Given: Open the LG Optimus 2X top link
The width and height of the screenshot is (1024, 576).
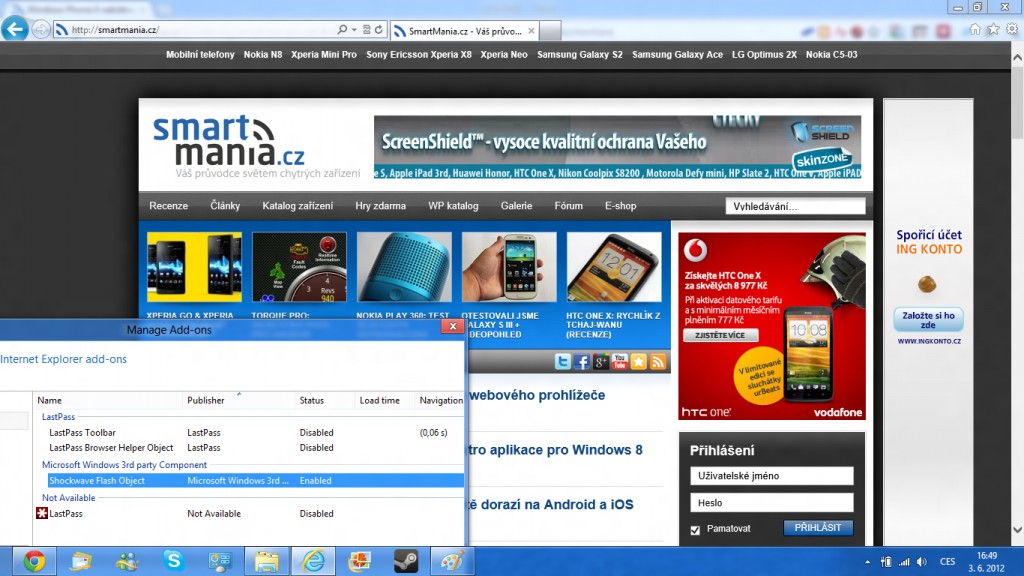Looking at the screenshot, I should pos(764,54).
